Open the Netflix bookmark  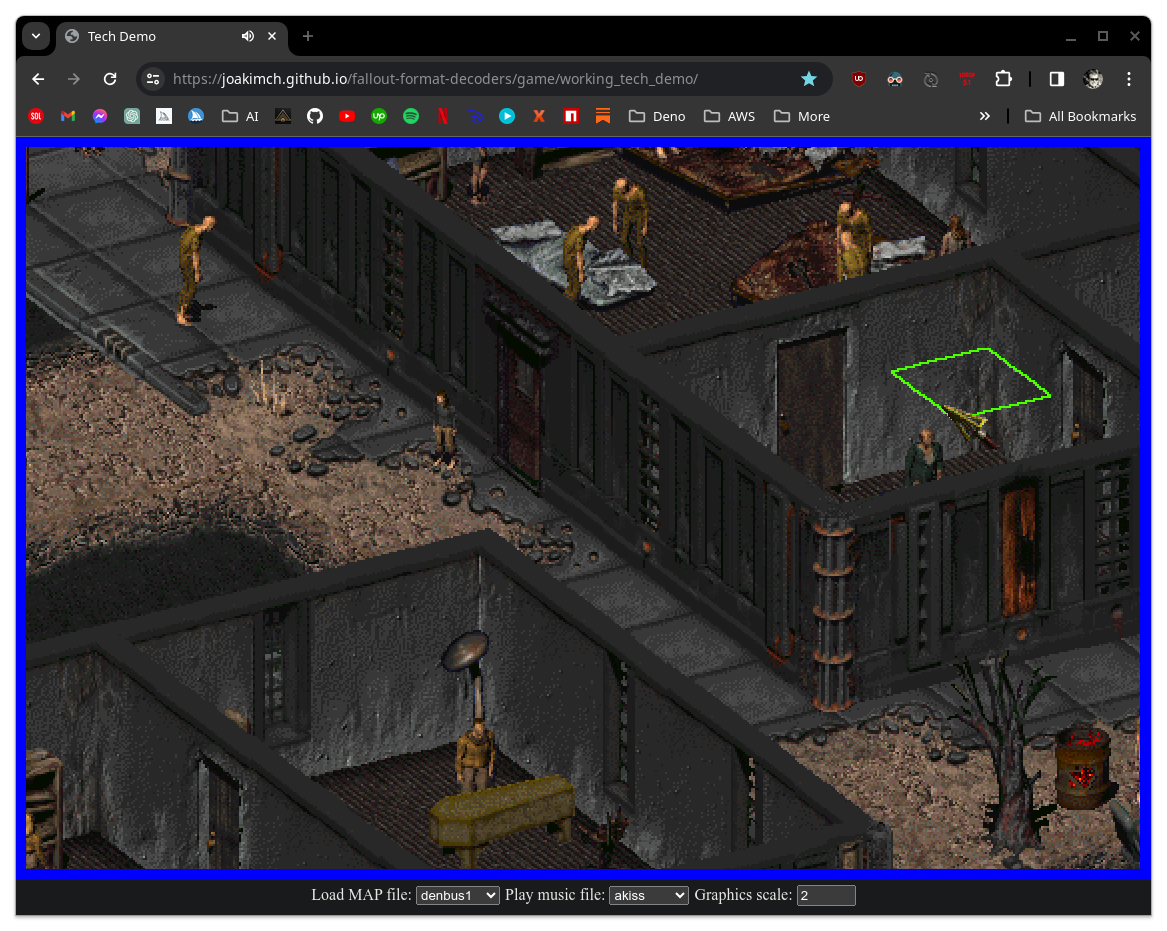[x=443, y=116]
